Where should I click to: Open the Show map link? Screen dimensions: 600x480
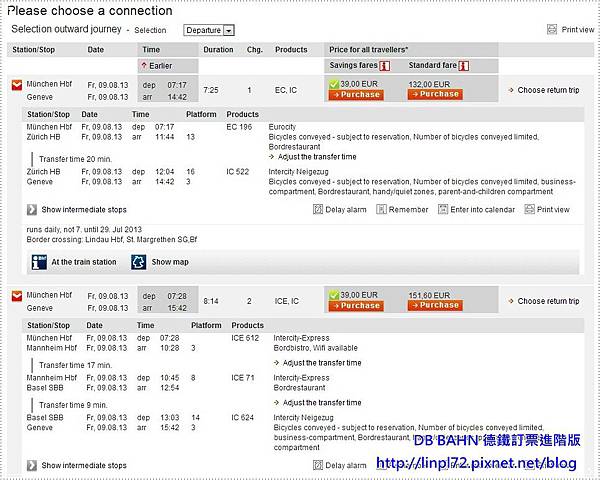pyautogui.click(x=170, y=262)
